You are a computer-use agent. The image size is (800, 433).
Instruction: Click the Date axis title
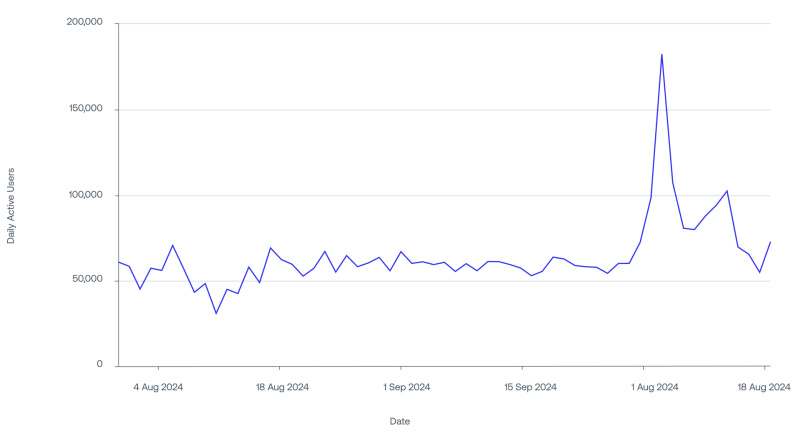point(400,421)
